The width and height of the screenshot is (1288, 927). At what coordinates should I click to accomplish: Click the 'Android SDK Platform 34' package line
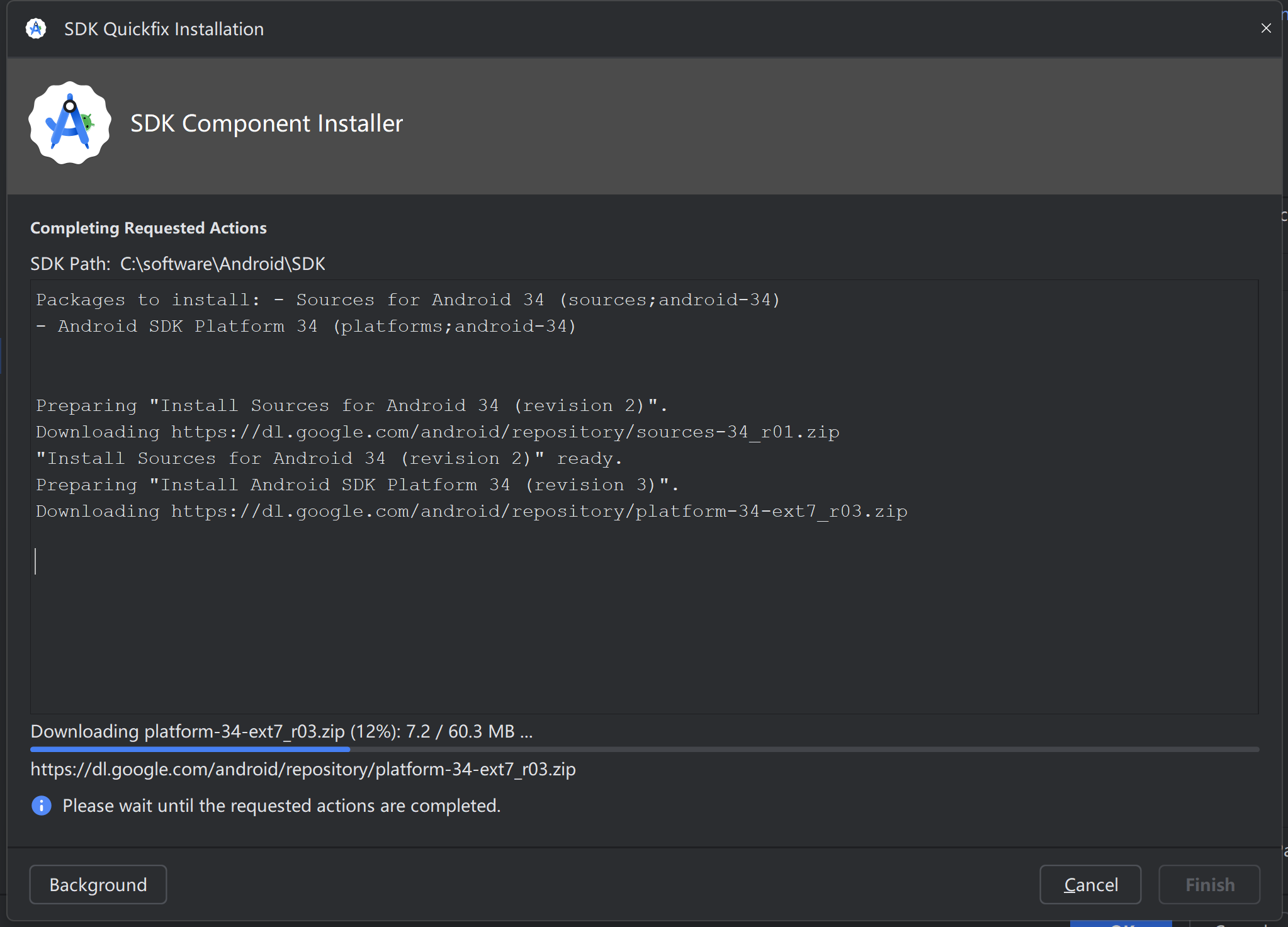coord(306,326)
